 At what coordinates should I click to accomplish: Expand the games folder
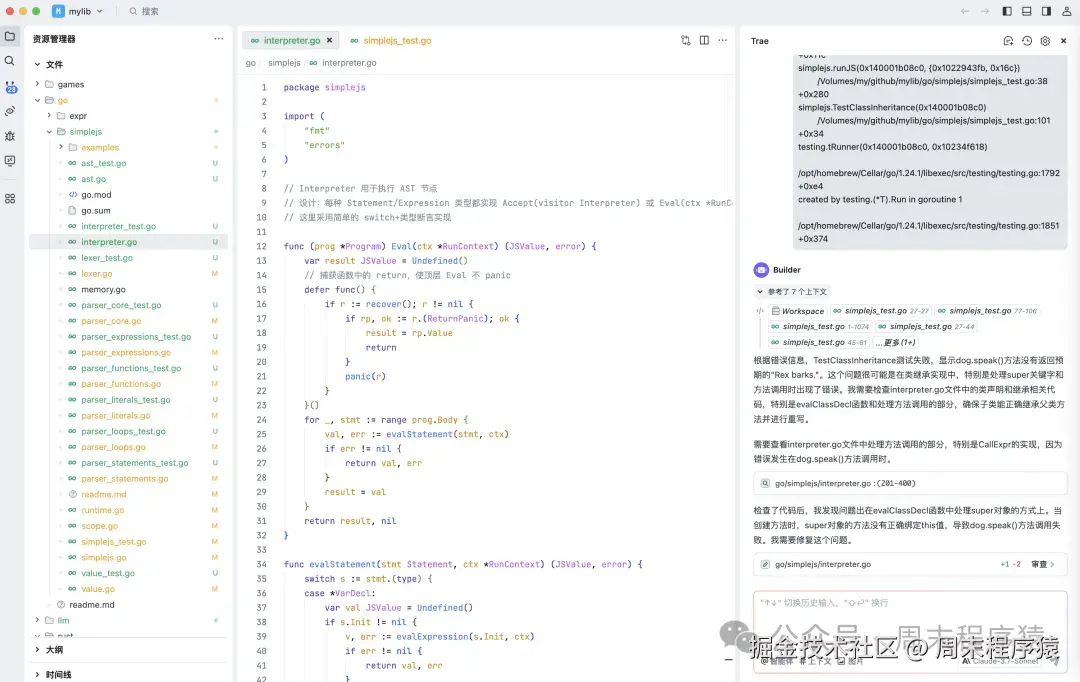[x=37, y=84]
